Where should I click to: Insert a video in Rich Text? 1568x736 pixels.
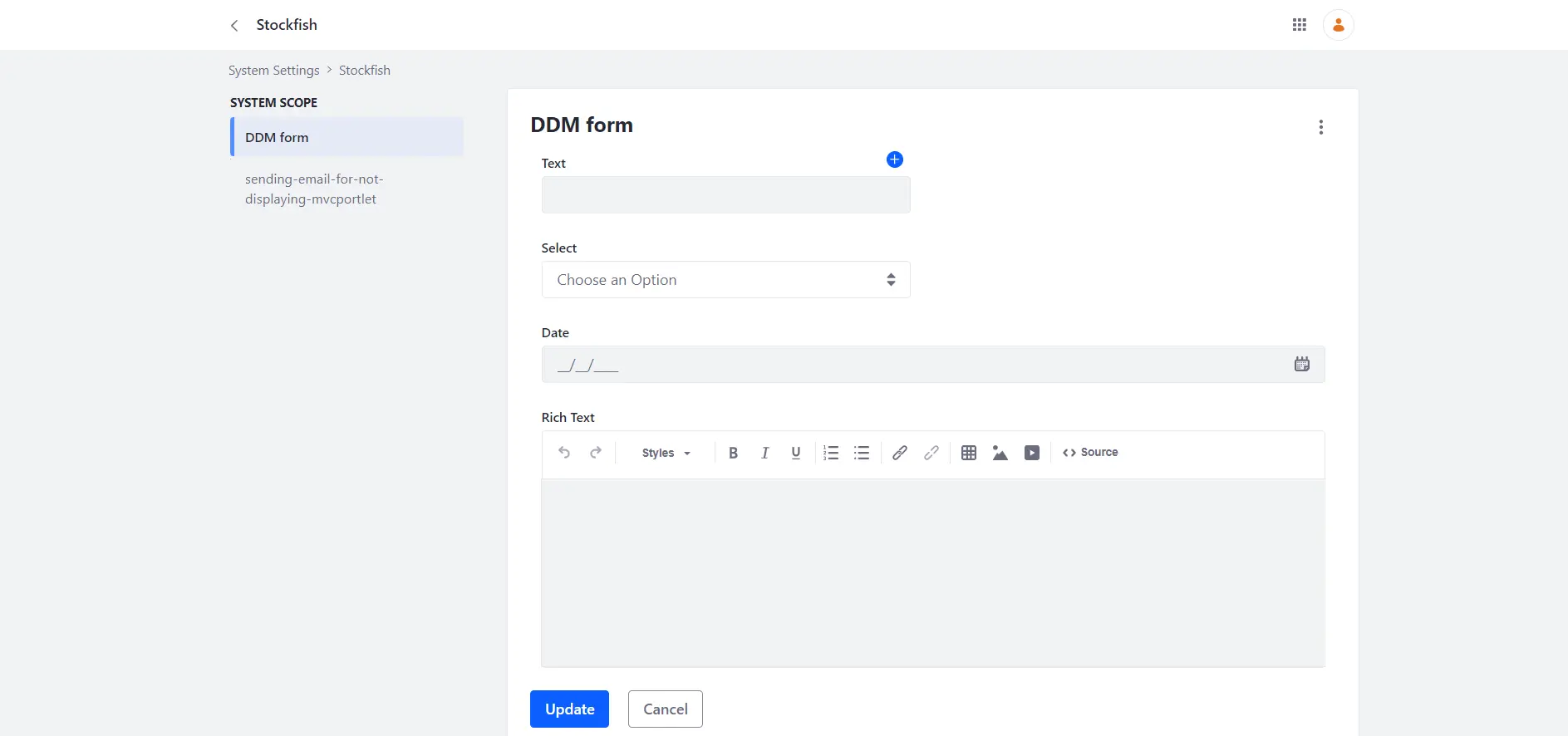[1032, 453]
